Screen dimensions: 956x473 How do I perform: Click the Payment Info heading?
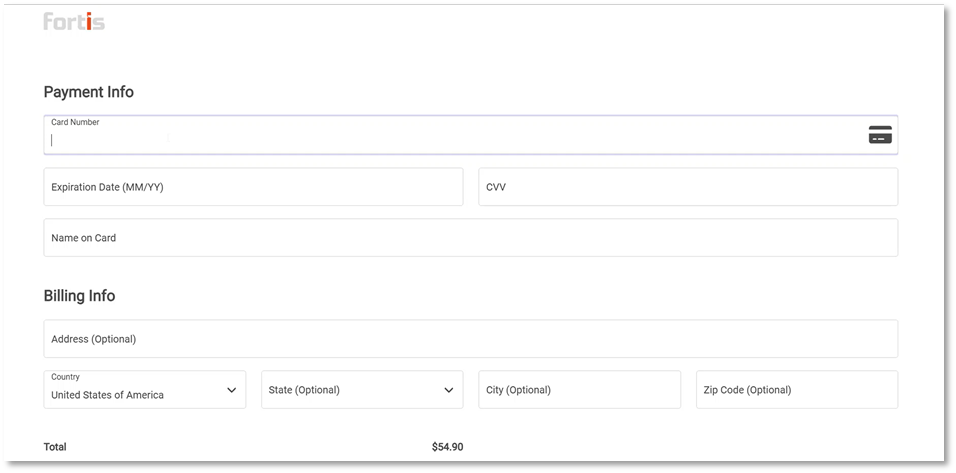tap(88, 92)
